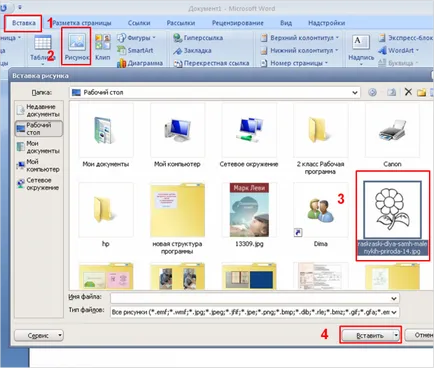
Task: Open the Надстройки ribbon tab
Action: [326, 23]
